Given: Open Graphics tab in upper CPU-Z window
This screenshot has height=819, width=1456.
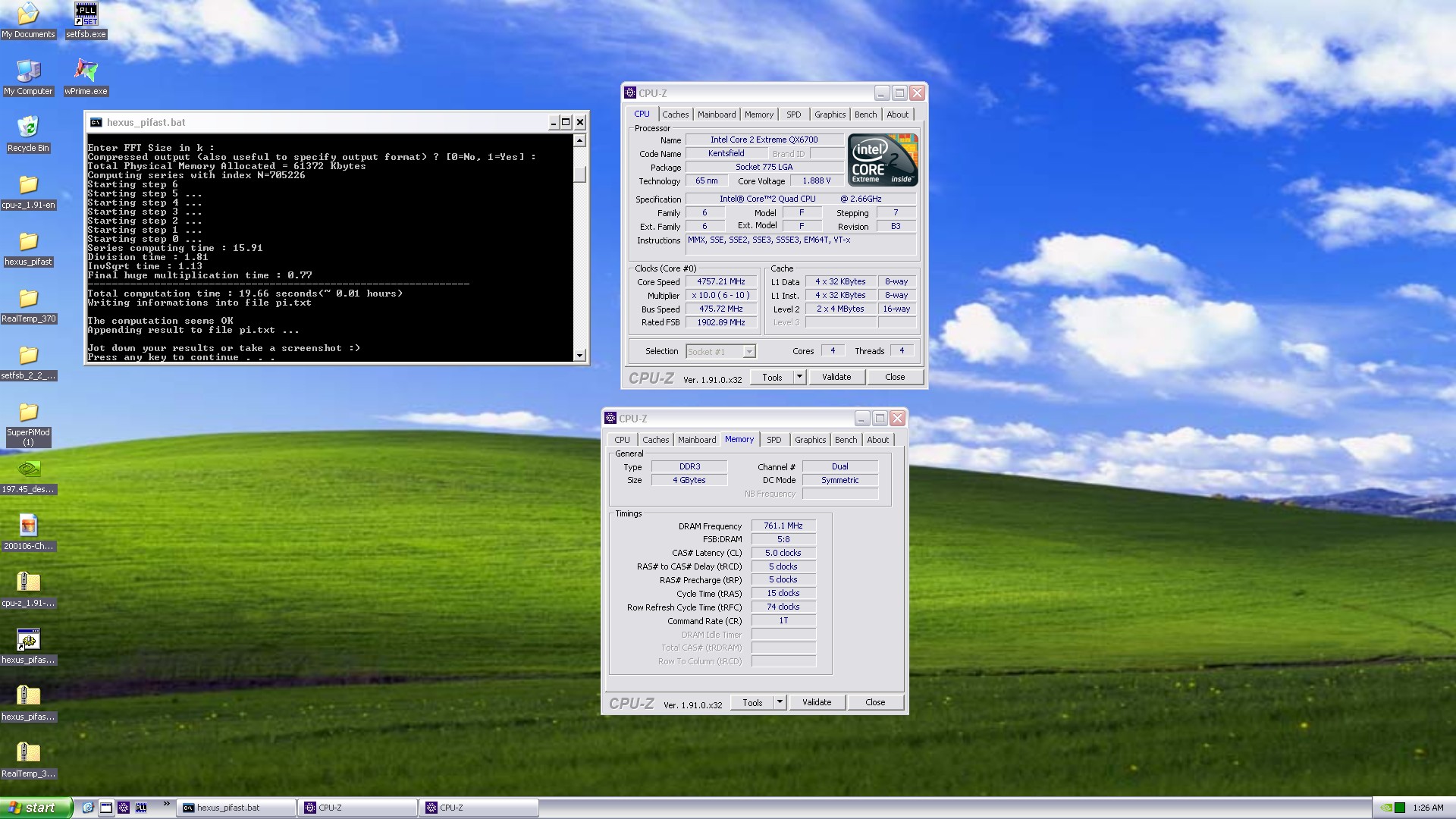Looking at the screenshot, I should tap(830, 115).
